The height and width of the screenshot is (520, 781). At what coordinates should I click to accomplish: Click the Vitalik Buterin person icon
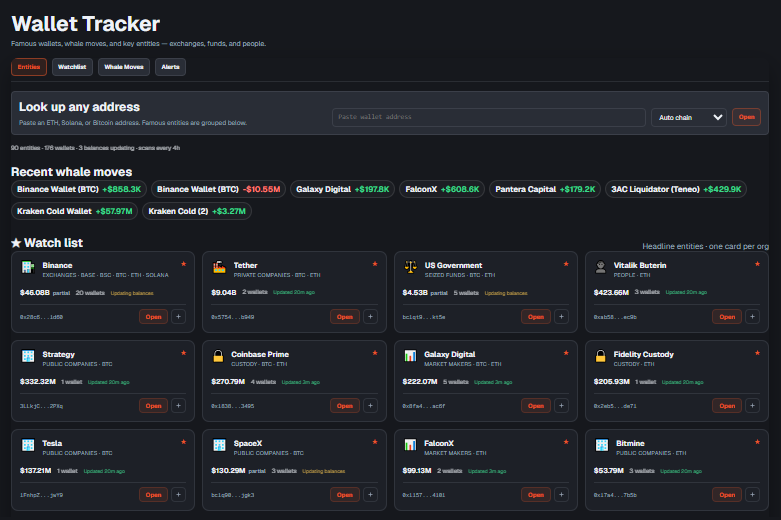601,267
